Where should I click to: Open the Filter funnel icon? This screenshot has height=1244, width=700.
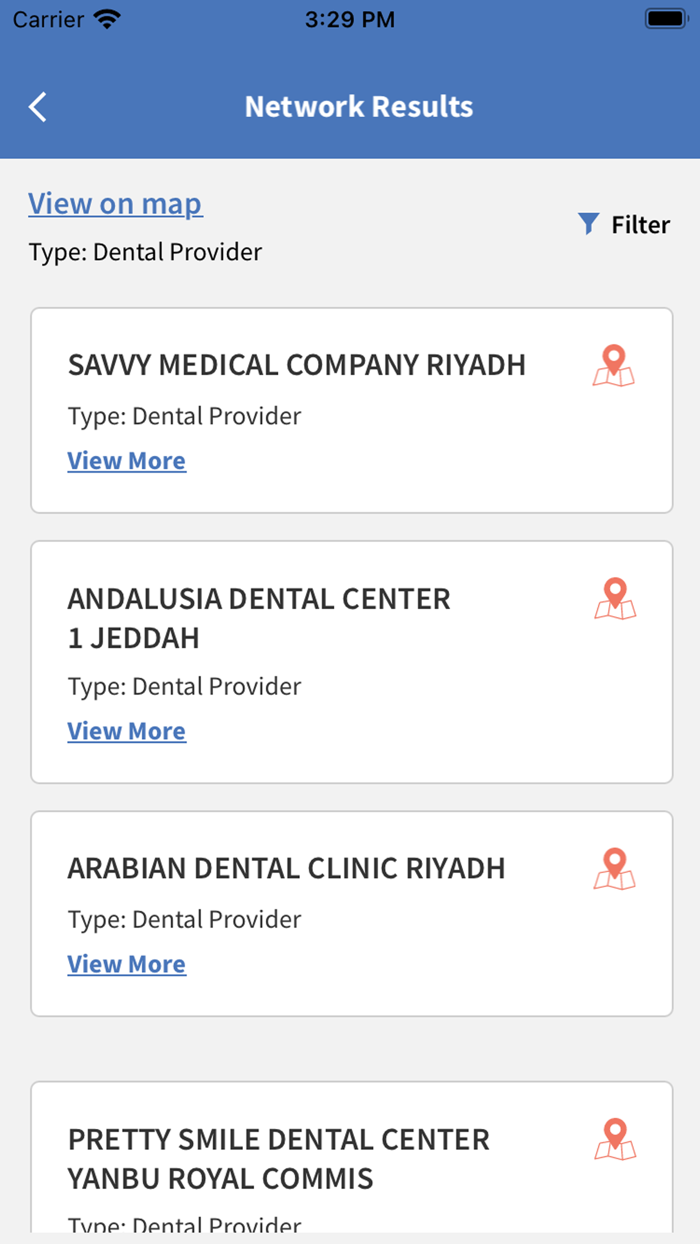587,224
